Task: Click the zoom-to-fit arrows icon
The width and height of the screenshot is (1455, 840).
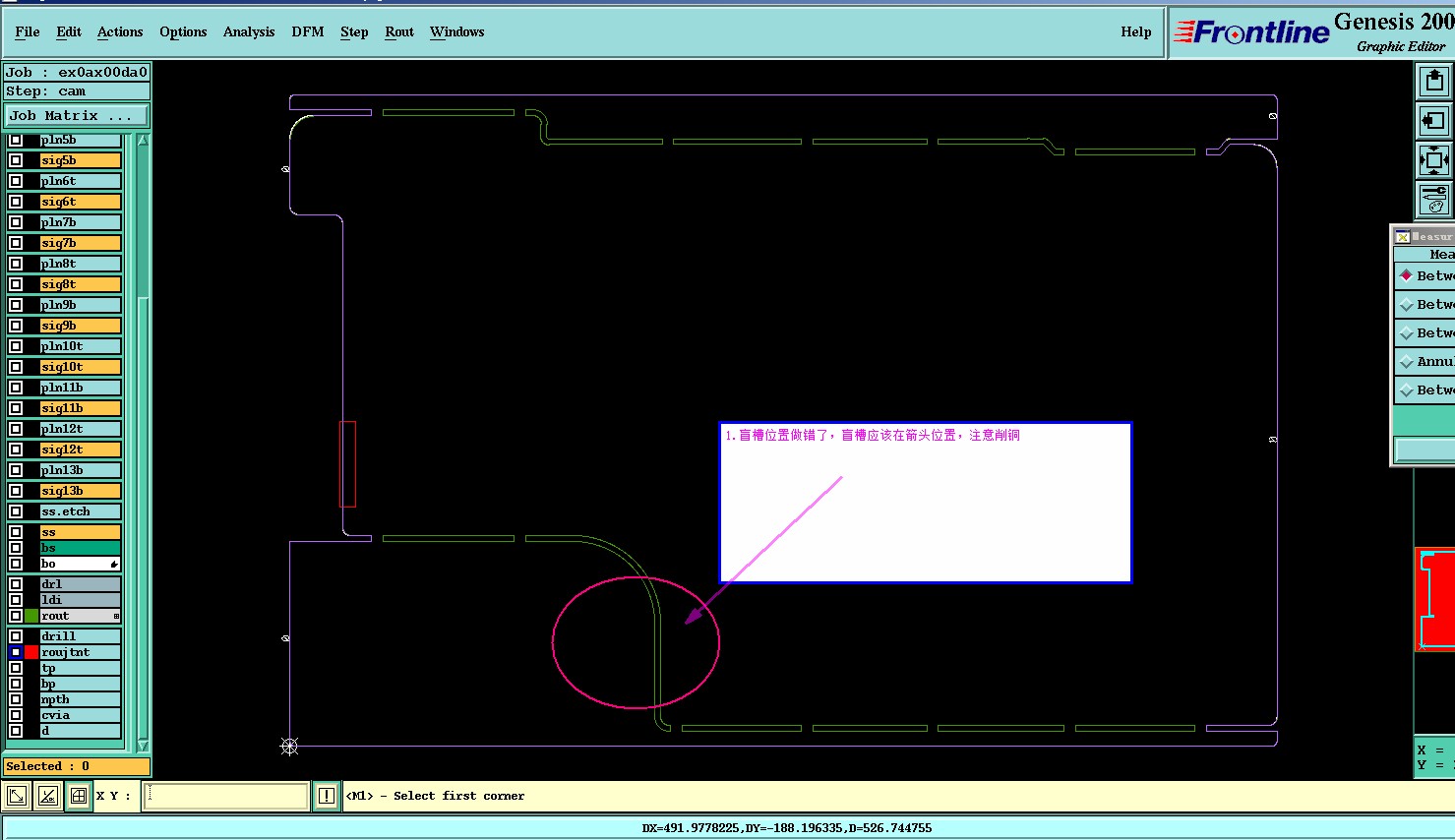Action: point(1433,159)
